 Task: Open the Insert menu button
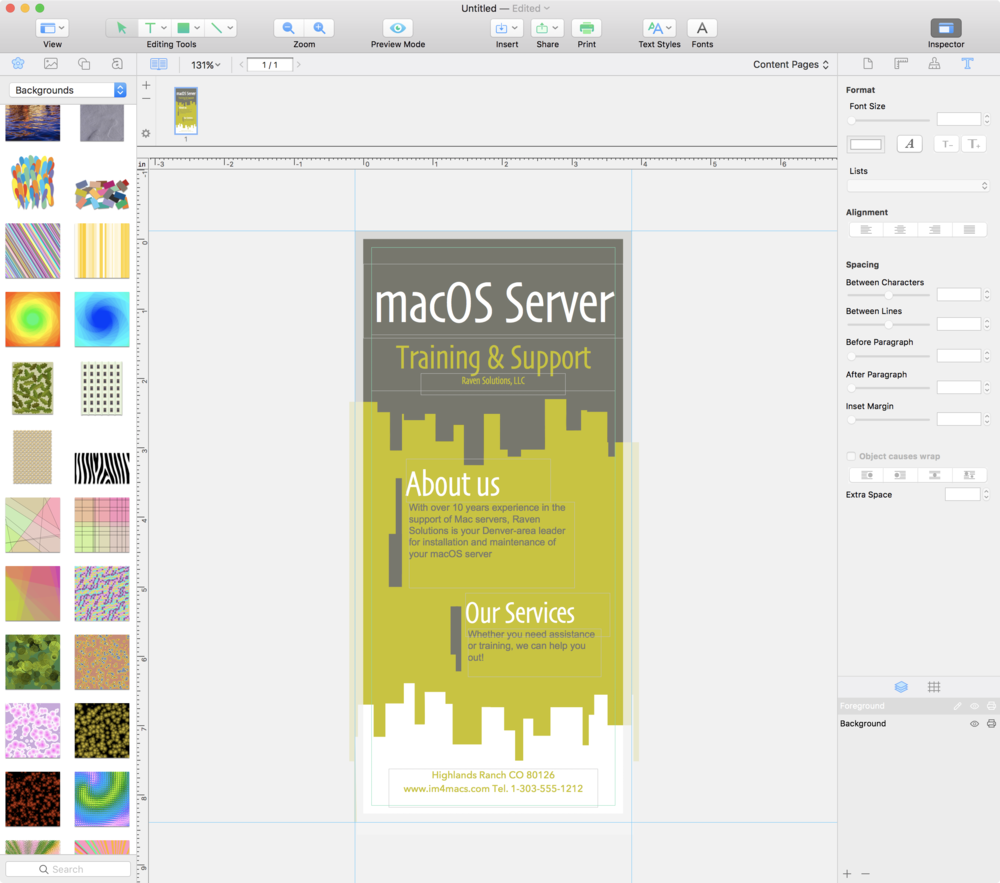tap(507, 28)
